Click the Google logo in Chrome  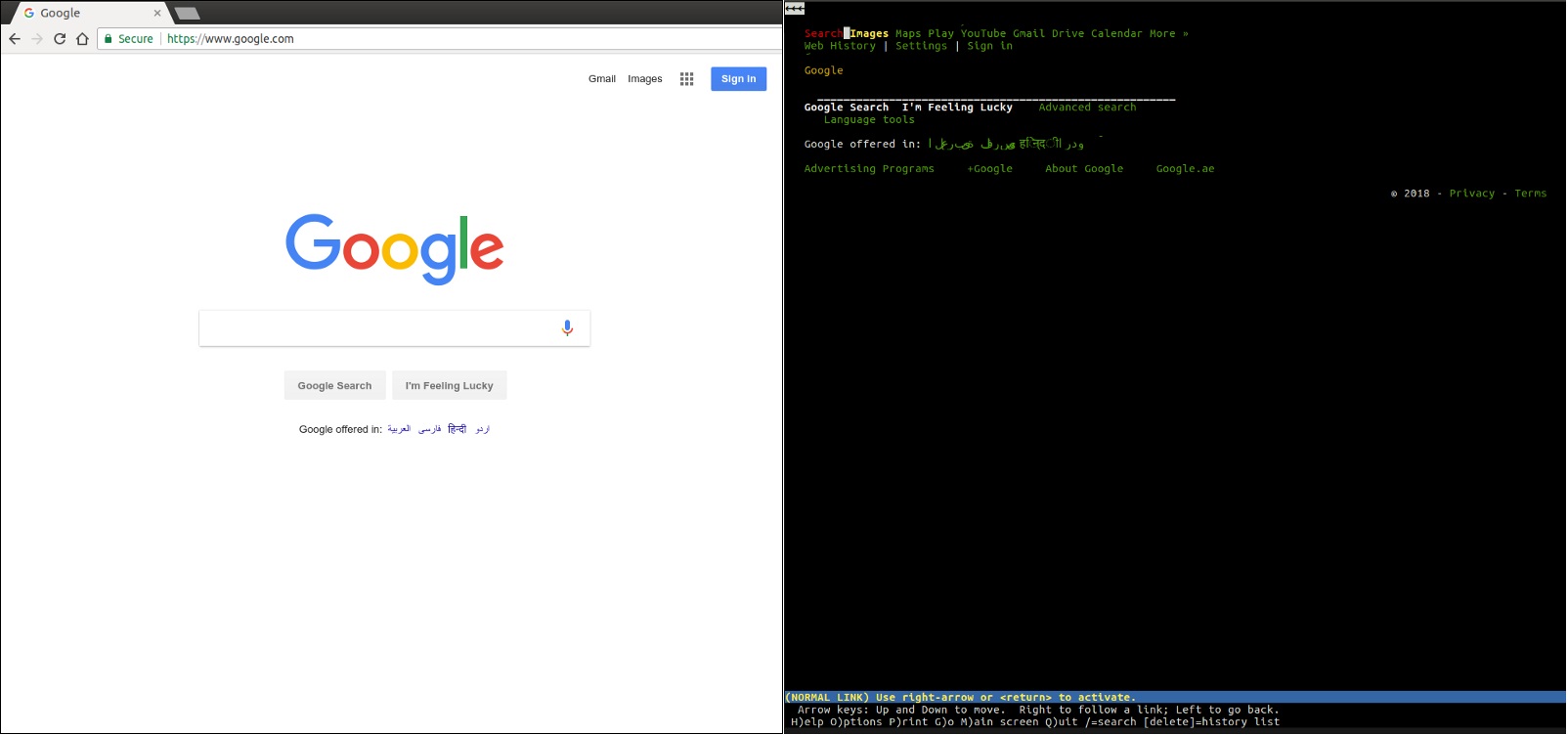(x=395, y=249)
